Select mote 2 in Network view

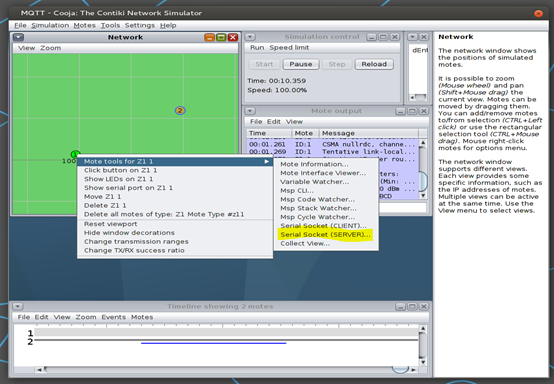(180, 111)
